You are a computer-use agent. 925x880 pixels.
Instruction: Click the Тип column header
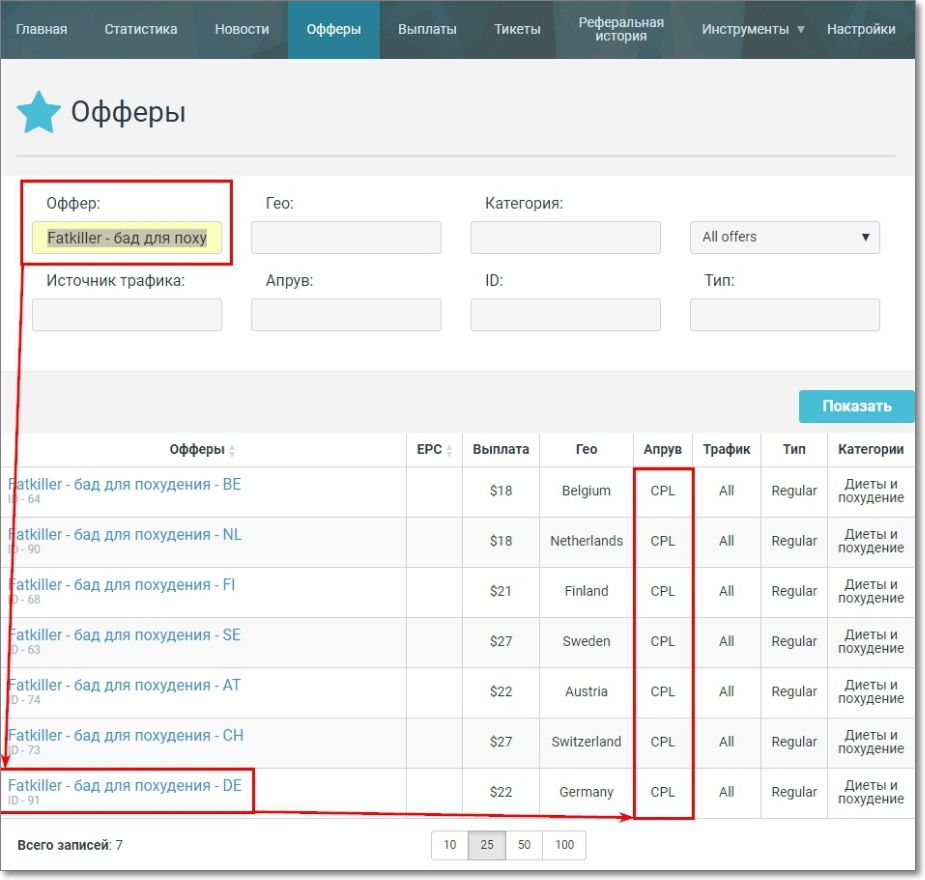coord(794,449)
